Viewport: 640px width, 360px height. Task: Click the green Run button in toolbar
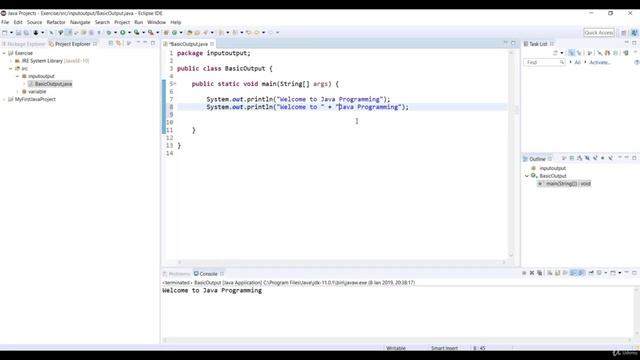pyautogui.click(x=122, y=33)
